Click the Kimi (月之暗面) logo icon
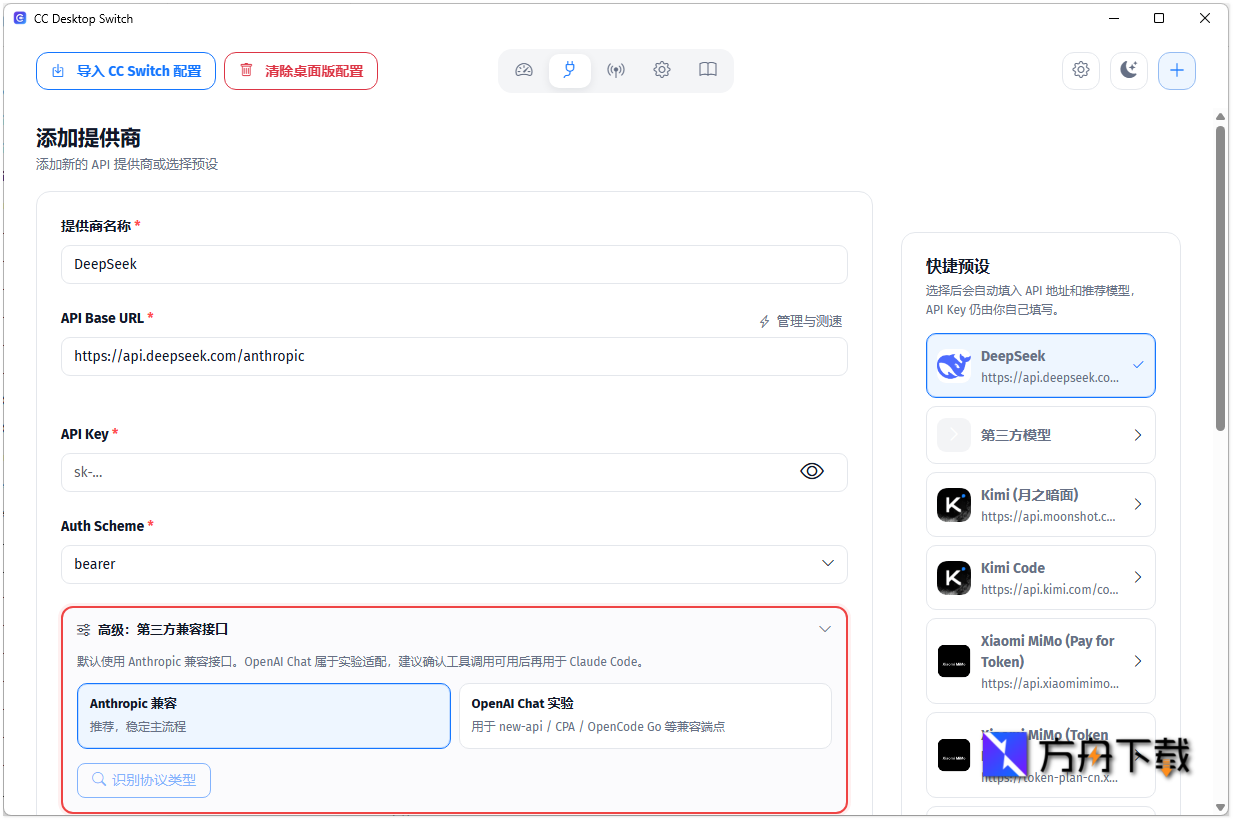The height and width of the screenshot is (820, 1233). pyautogui.click(x=954, y=505)
